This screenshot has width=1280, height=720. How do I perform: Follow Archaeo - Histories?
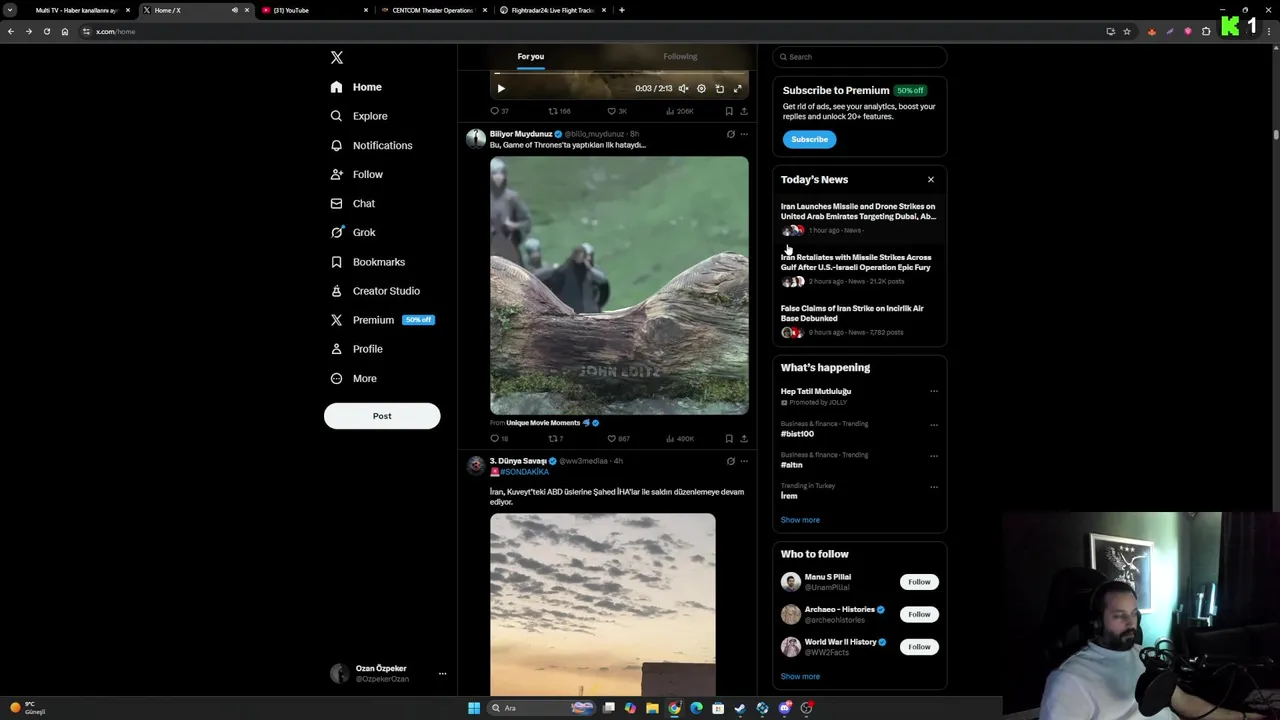click(919, 614)
